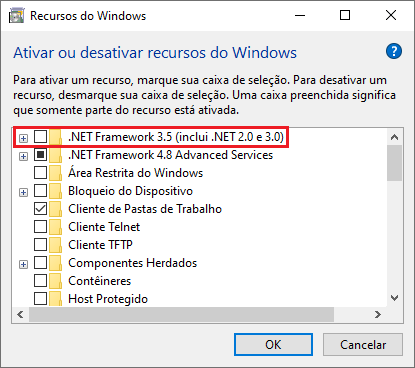The image size is (415, 368).
Task: Click the Recursos do Windows title bar icon
Action: [x=16, y=16]
